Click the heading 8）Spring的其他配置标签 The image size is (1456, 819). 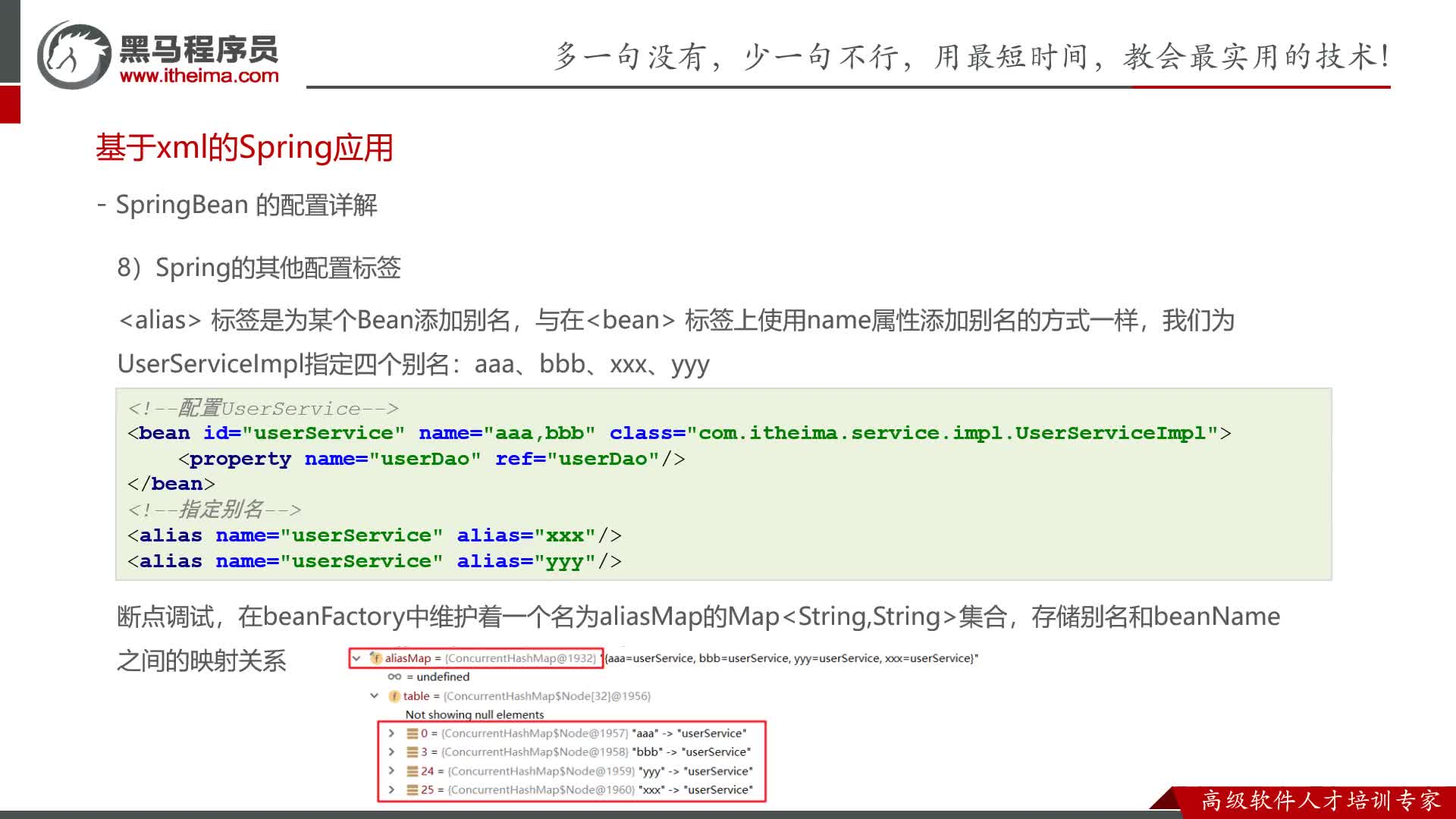(259, 268)
